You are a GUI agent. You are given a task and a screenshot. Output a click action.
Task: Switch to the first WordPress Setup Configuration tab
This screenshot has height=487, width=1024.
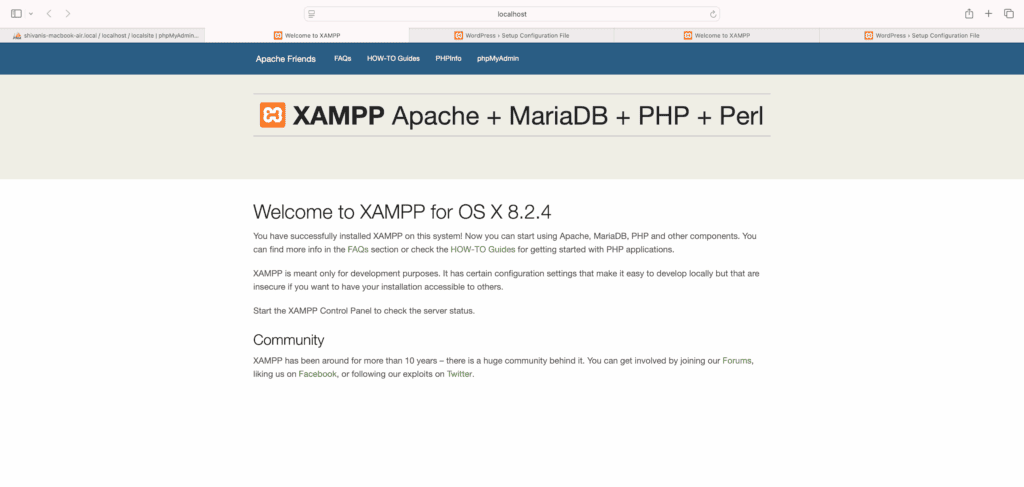click(511, 35)
